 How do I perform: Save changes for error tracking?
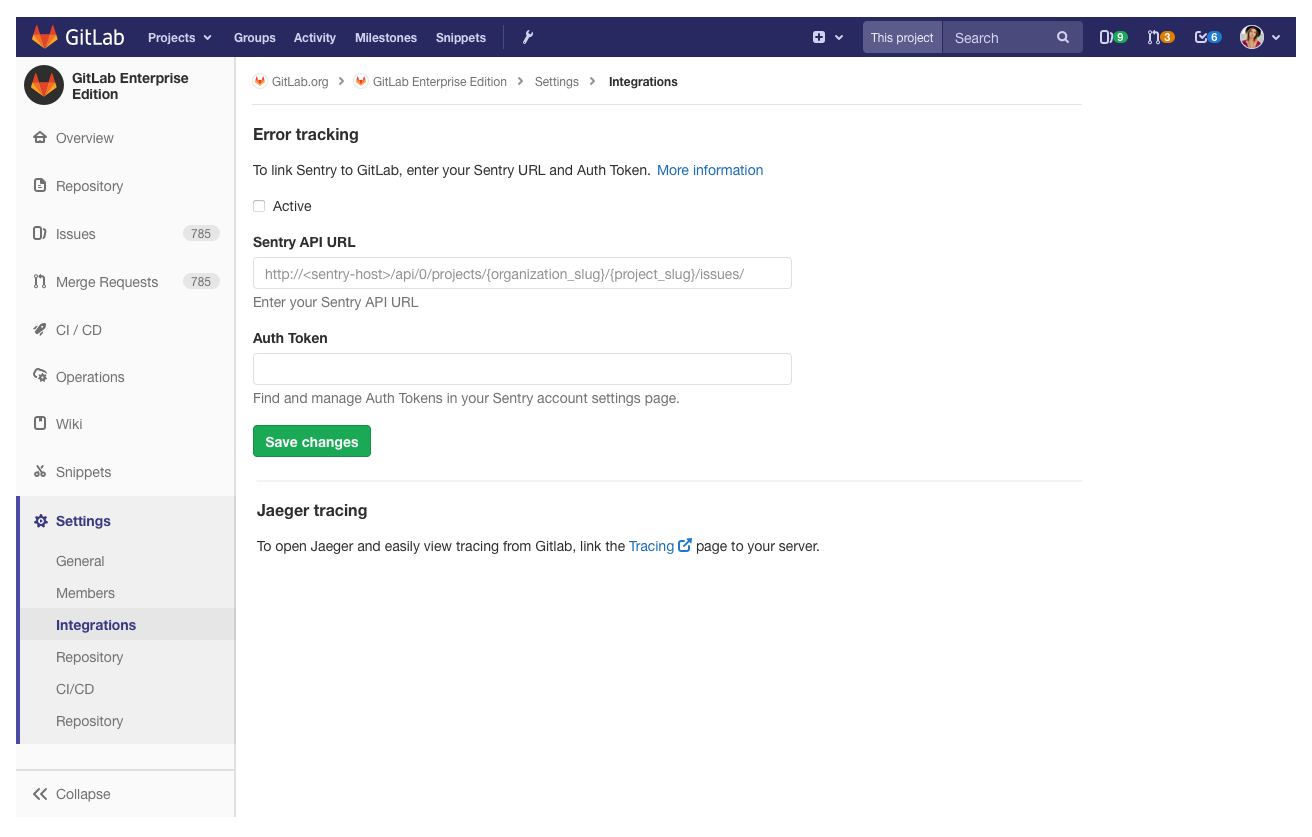311,441
